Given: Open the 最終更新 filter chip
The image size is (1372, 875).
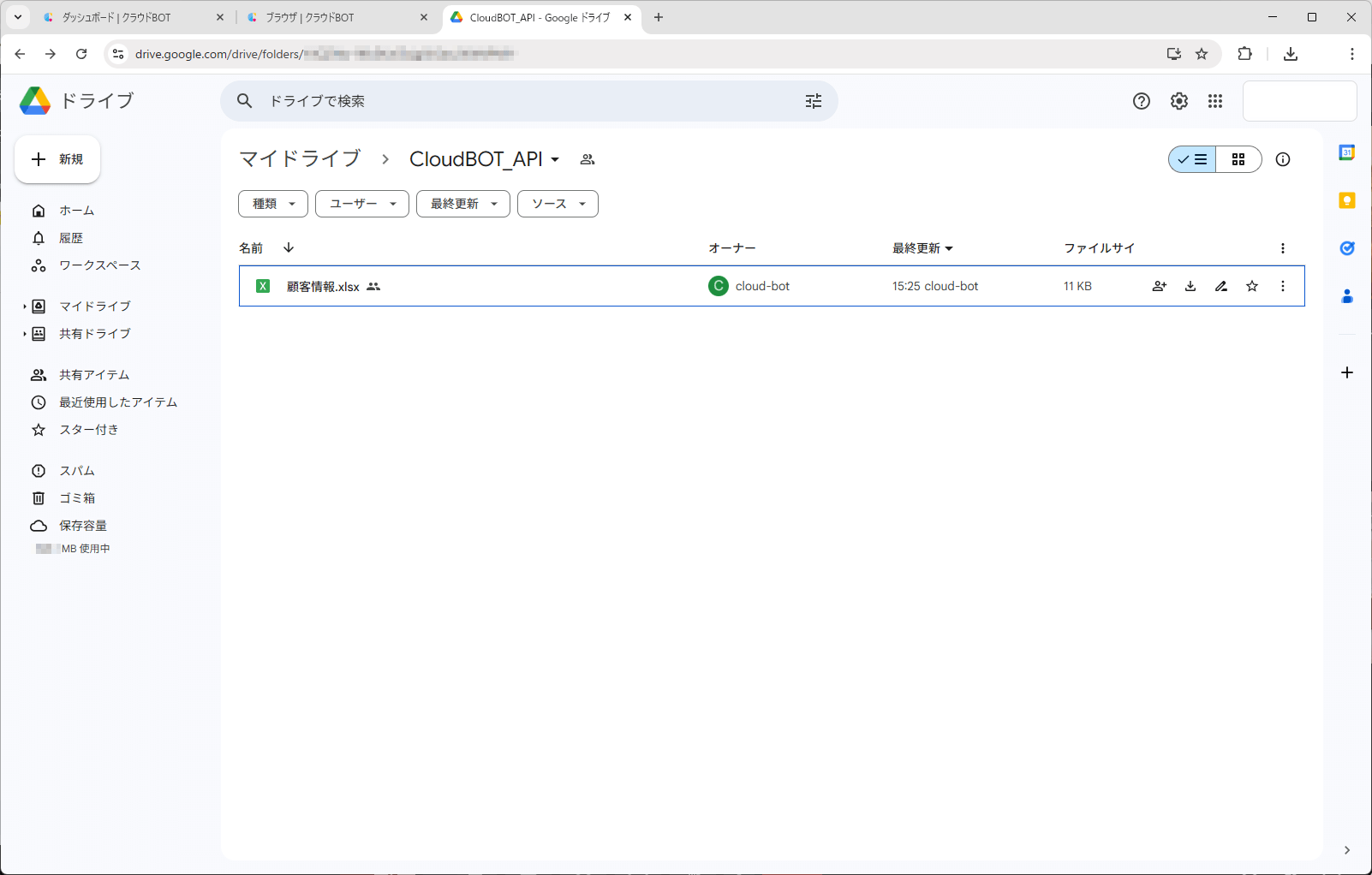Looking at the screenshot, I should [463, 204].
